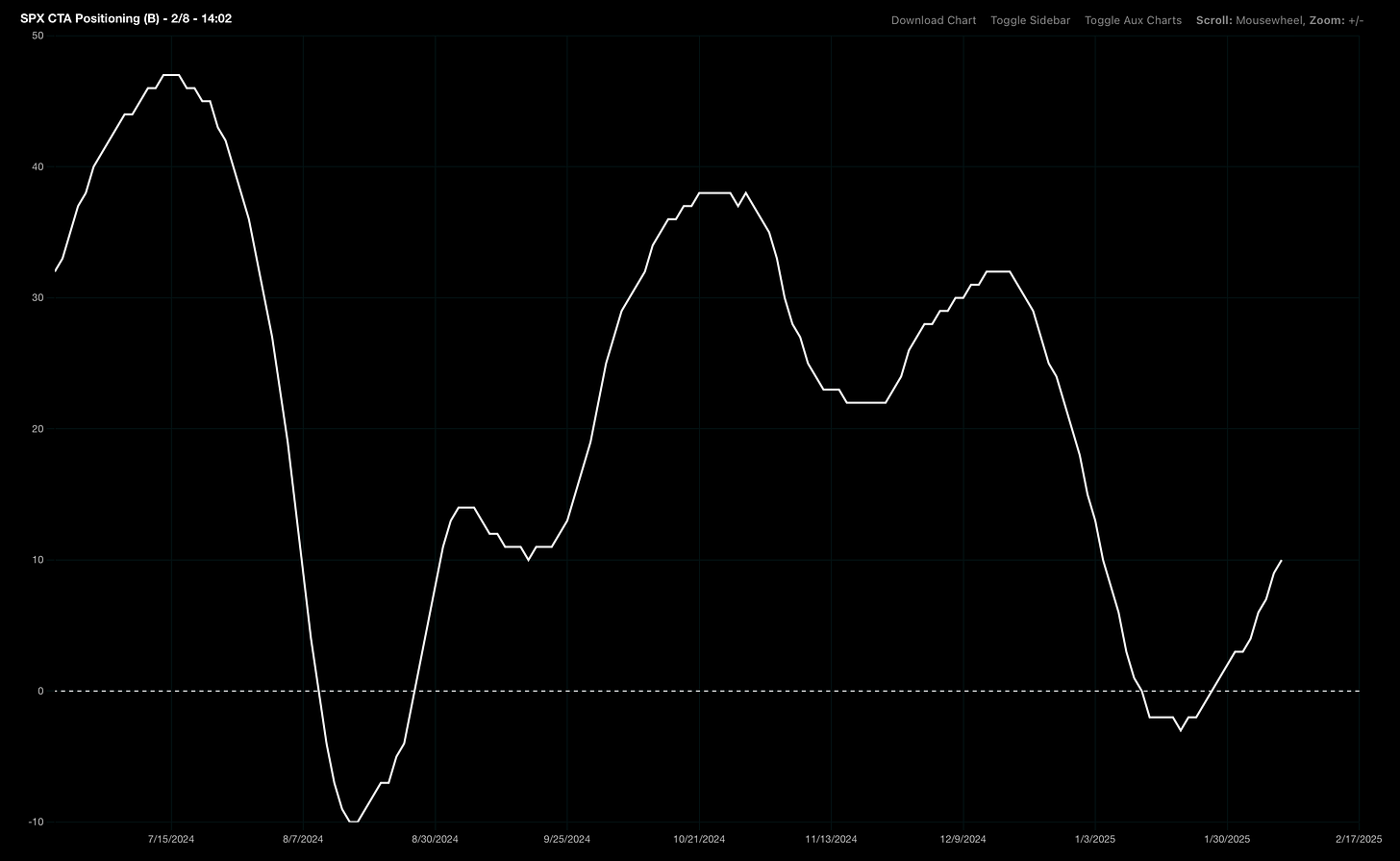
Task: Click the 1/30/2025 date axis label
Action: click(x=1227, y=839)
